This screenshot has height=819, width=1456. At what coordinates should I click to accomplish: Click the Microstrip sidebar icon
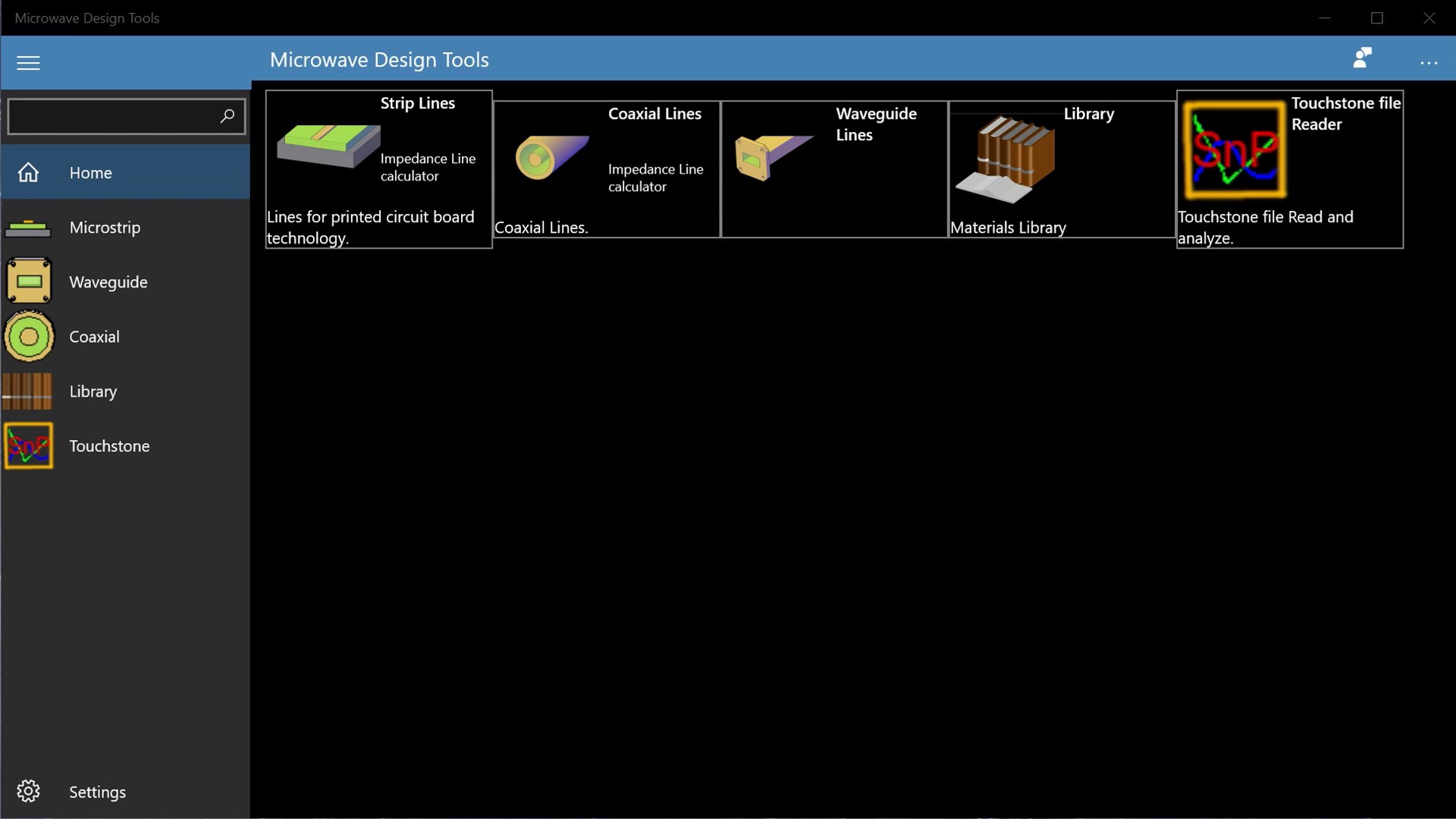pyautogui.click(x=28, y=227)
